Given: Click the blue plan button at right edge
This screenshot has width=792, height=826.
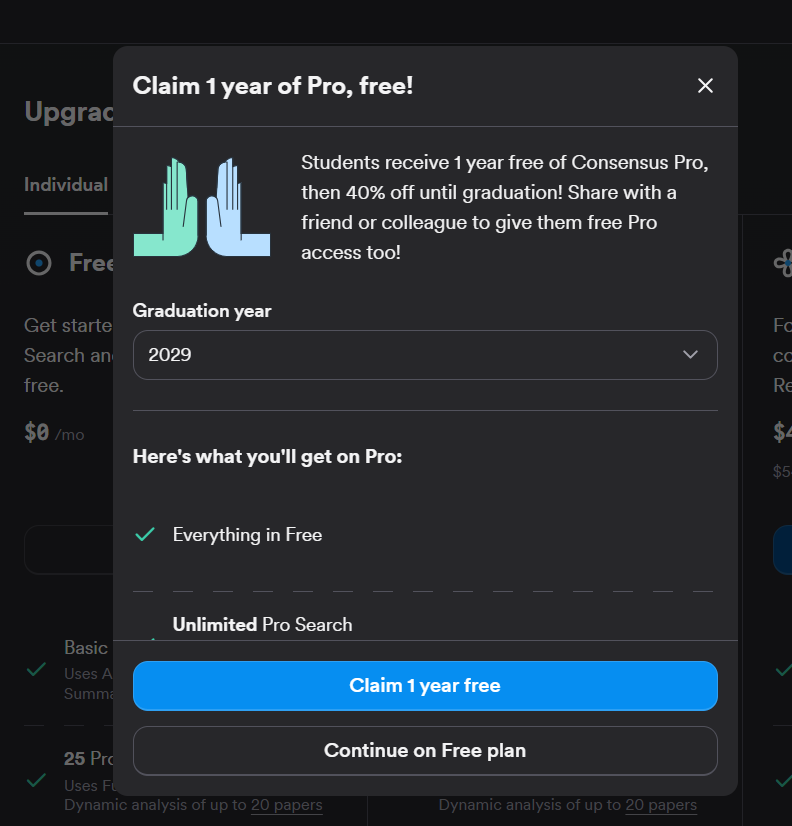Looking at the screenshot, I should [x=782, y=550].
